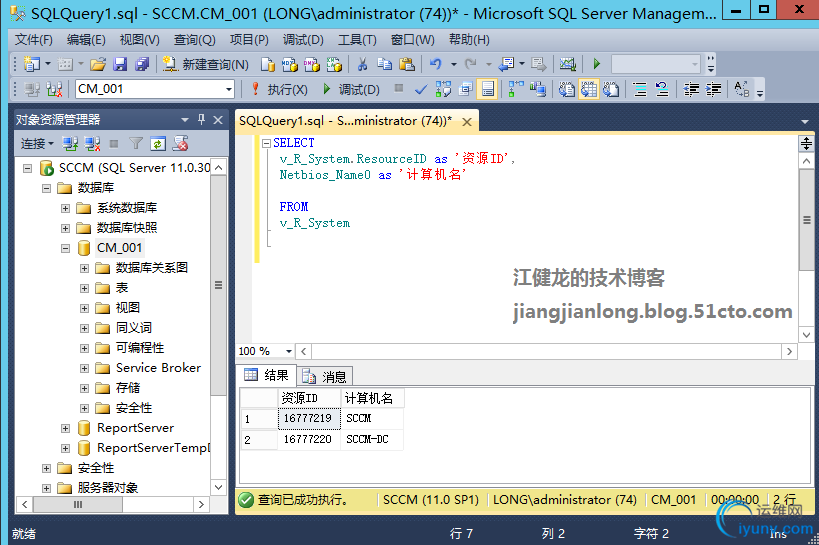Click the XMLA query icon
The height and width of the screenshot is (545, 819).
pyautogui.click(x=334, y=64)
